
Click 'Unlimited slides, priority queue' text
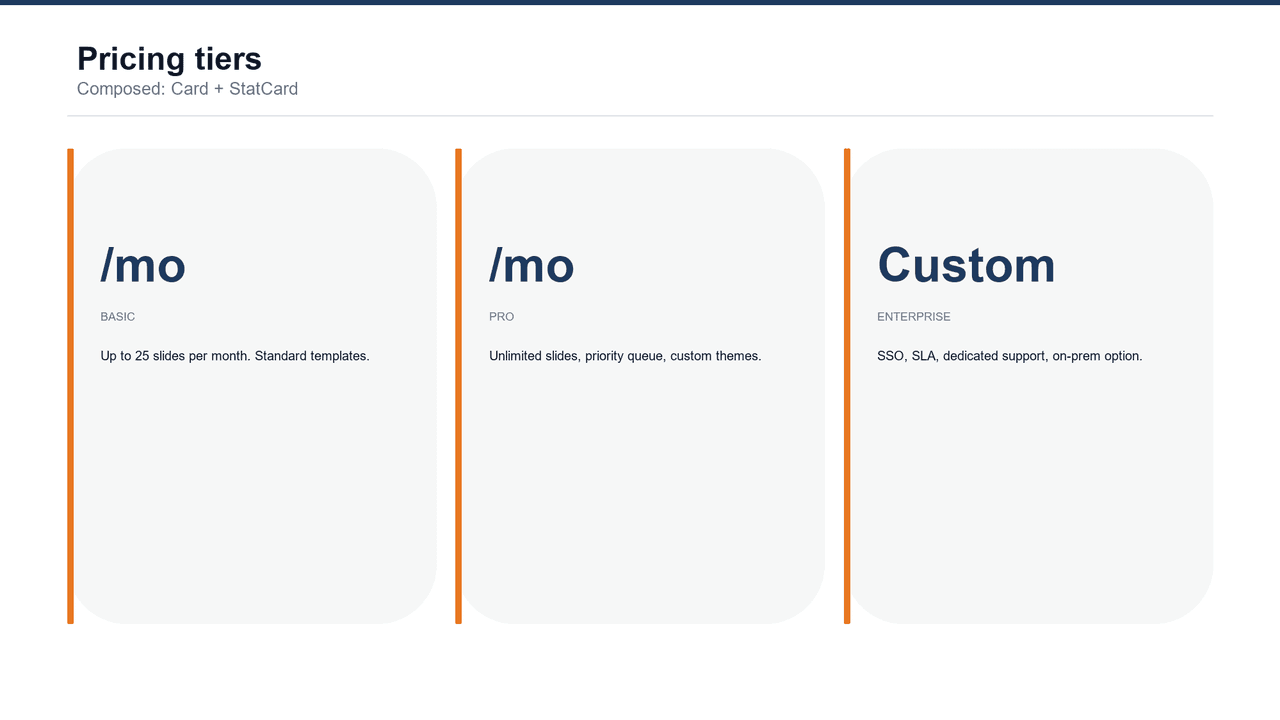tap(625, 355)
